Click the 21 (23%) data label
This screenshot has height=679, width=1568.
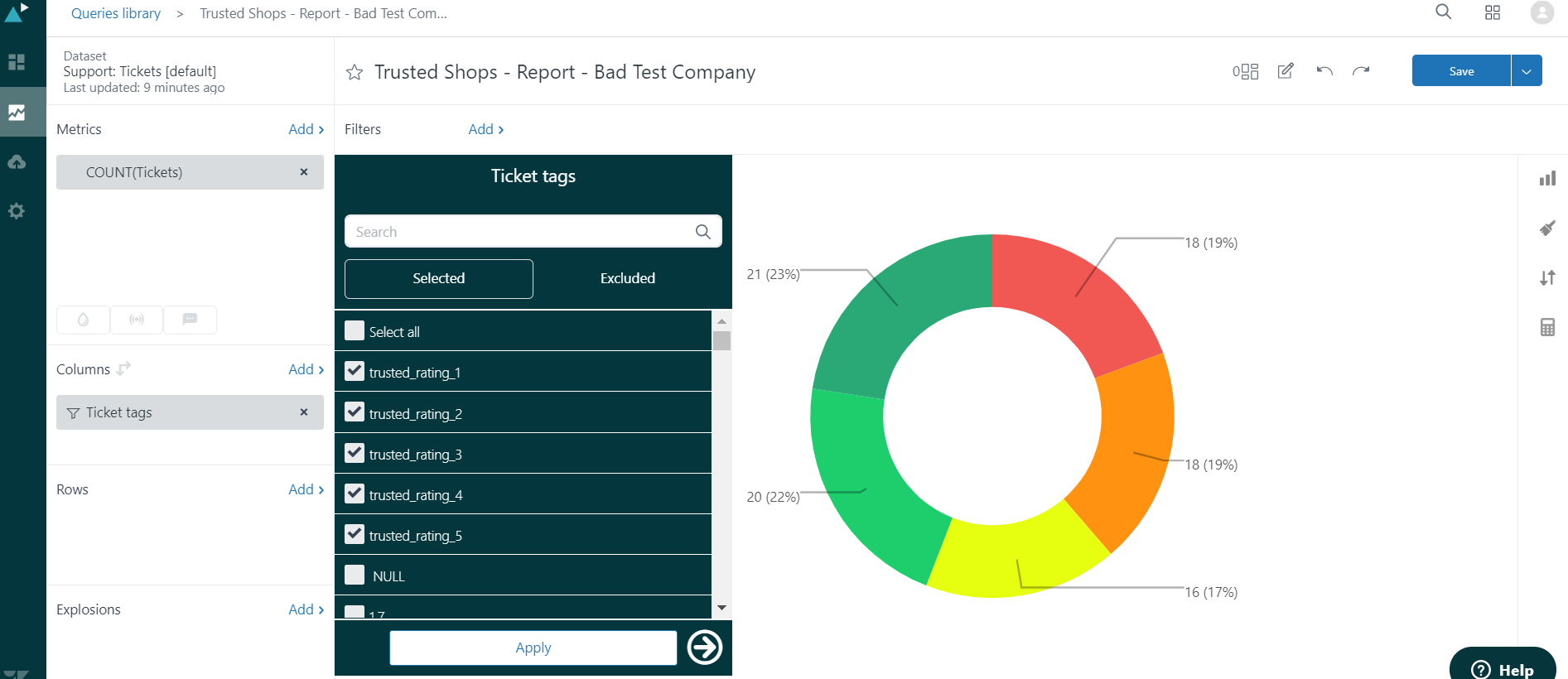tap(773, 274)
